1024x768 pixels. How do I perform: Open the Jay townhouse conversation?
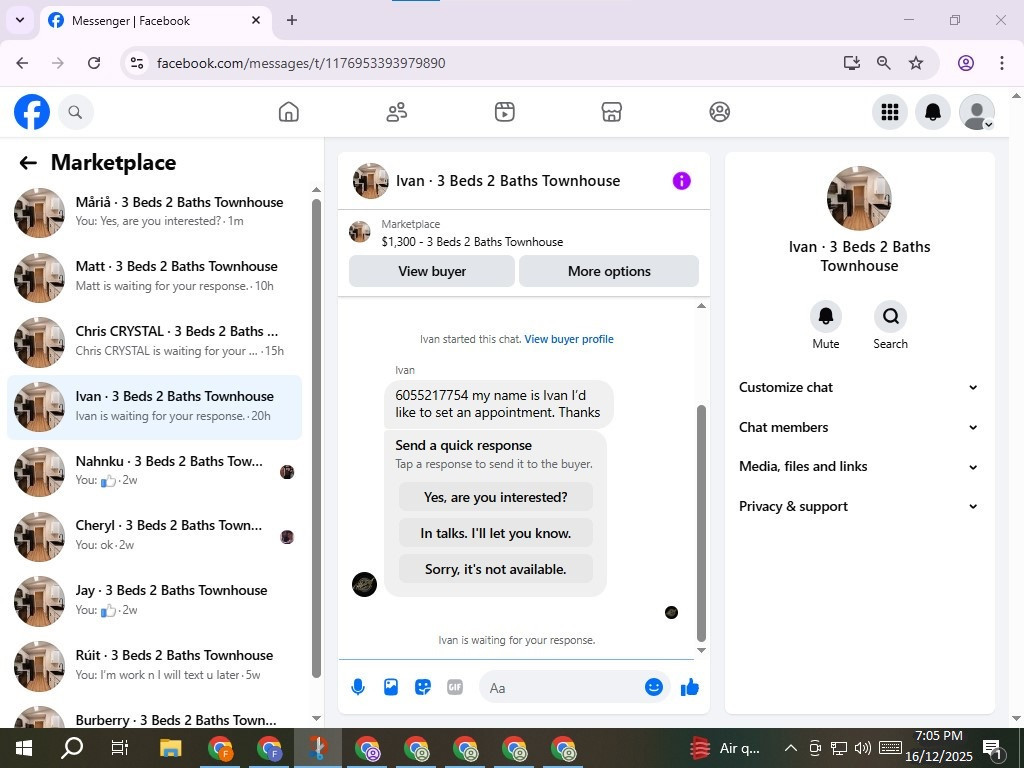155,600
